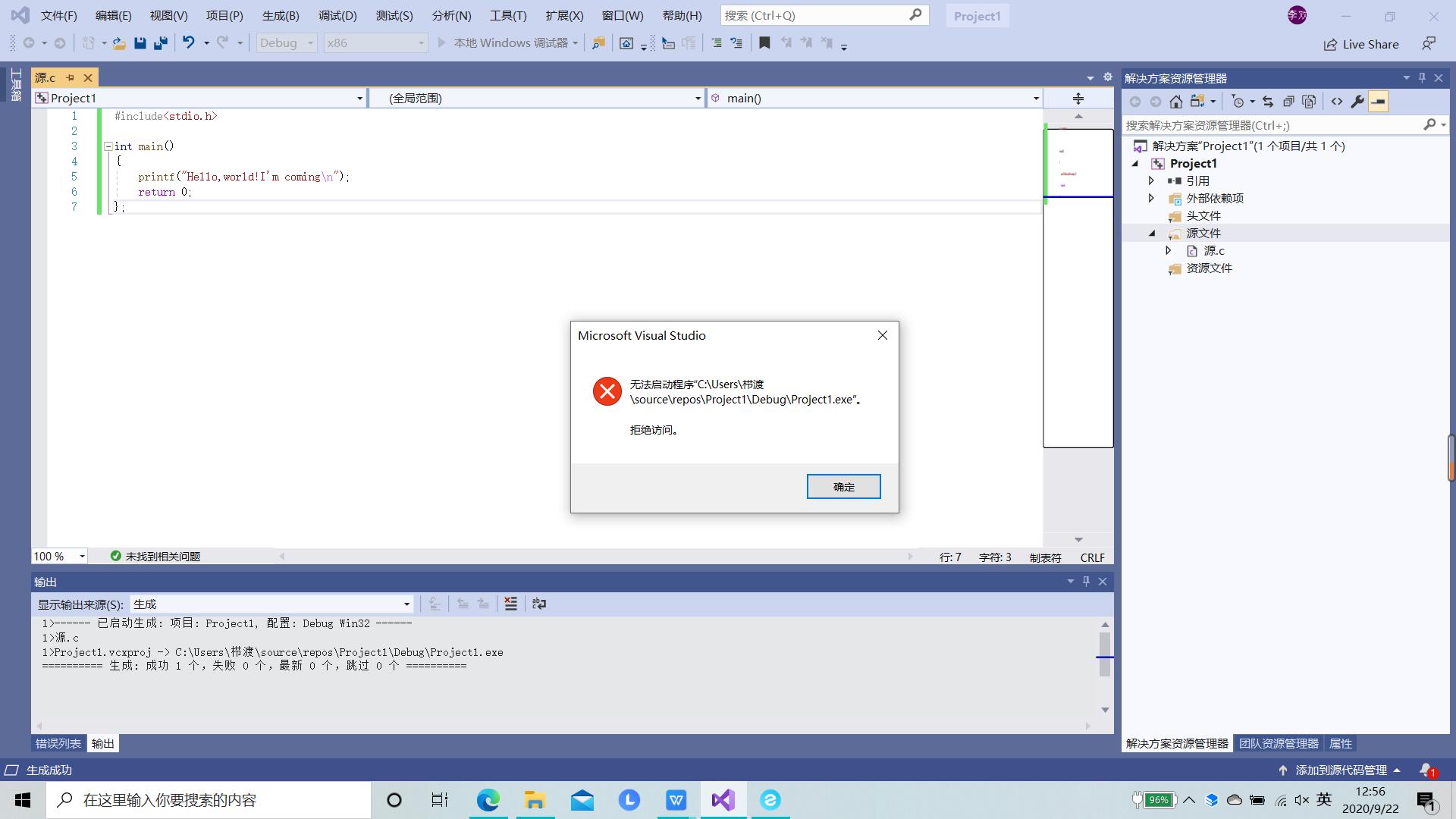Click the Save All toolbar icon
Image resolution: width=1456 pixels, height=819 pixels.
pyautogui.click(x=161, y=43)
